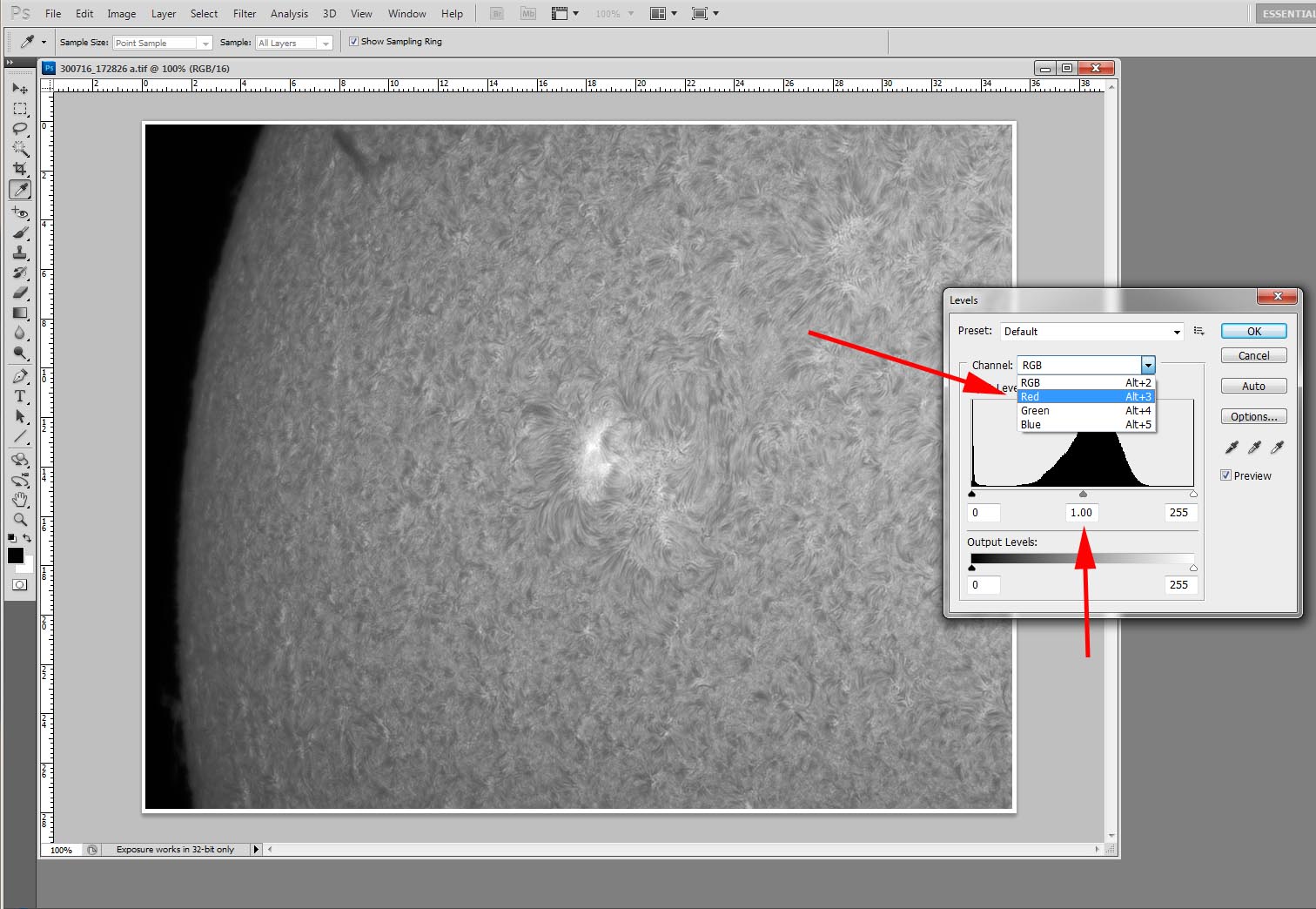Select the Eyedropper tool in toolbox
Image resolution: width=1316 pixels, height=909 pixels.
[x=20, y=189]
